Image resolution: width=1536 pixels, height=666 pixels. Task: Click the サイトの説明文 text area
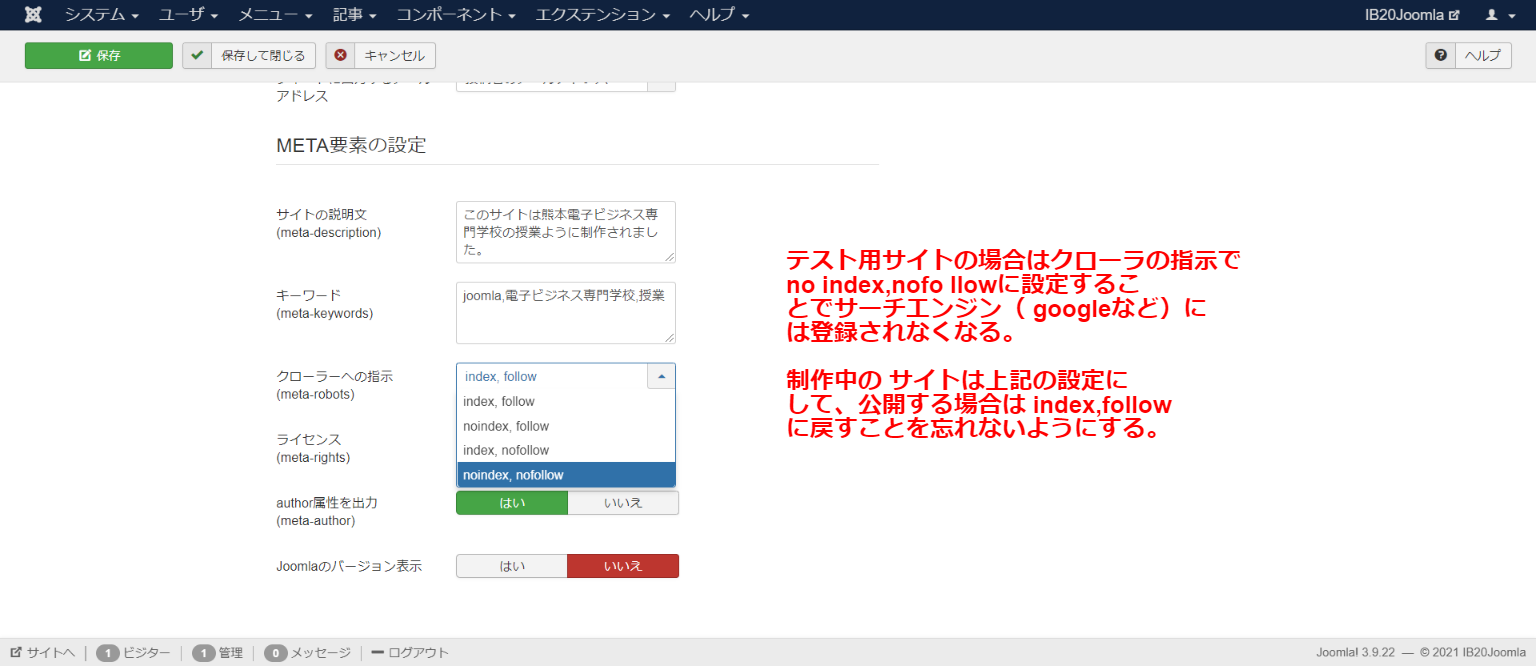(x=565, y=232)
